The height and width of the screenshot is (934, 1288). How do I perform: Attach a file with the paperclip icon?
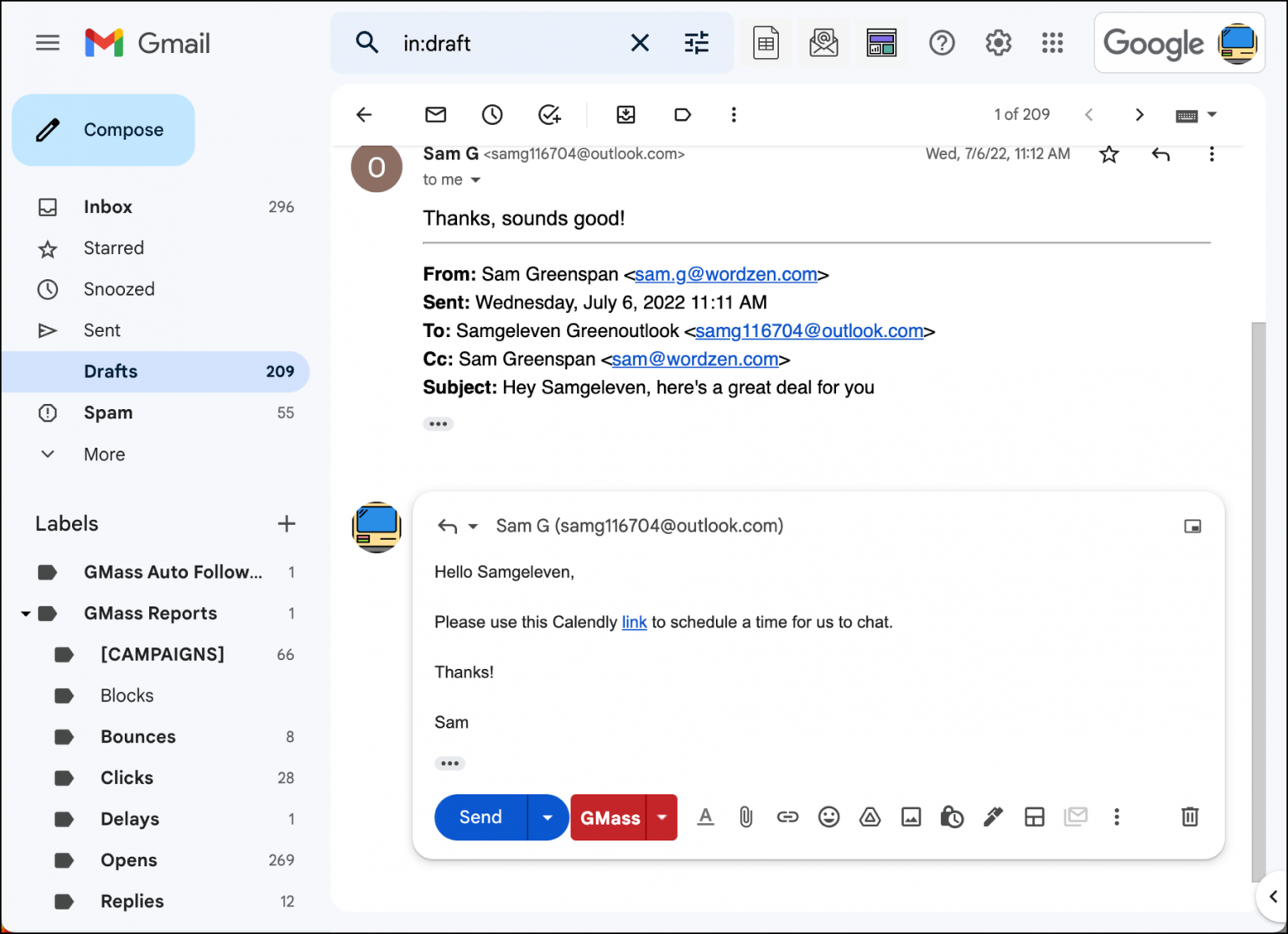coord(745,817)
